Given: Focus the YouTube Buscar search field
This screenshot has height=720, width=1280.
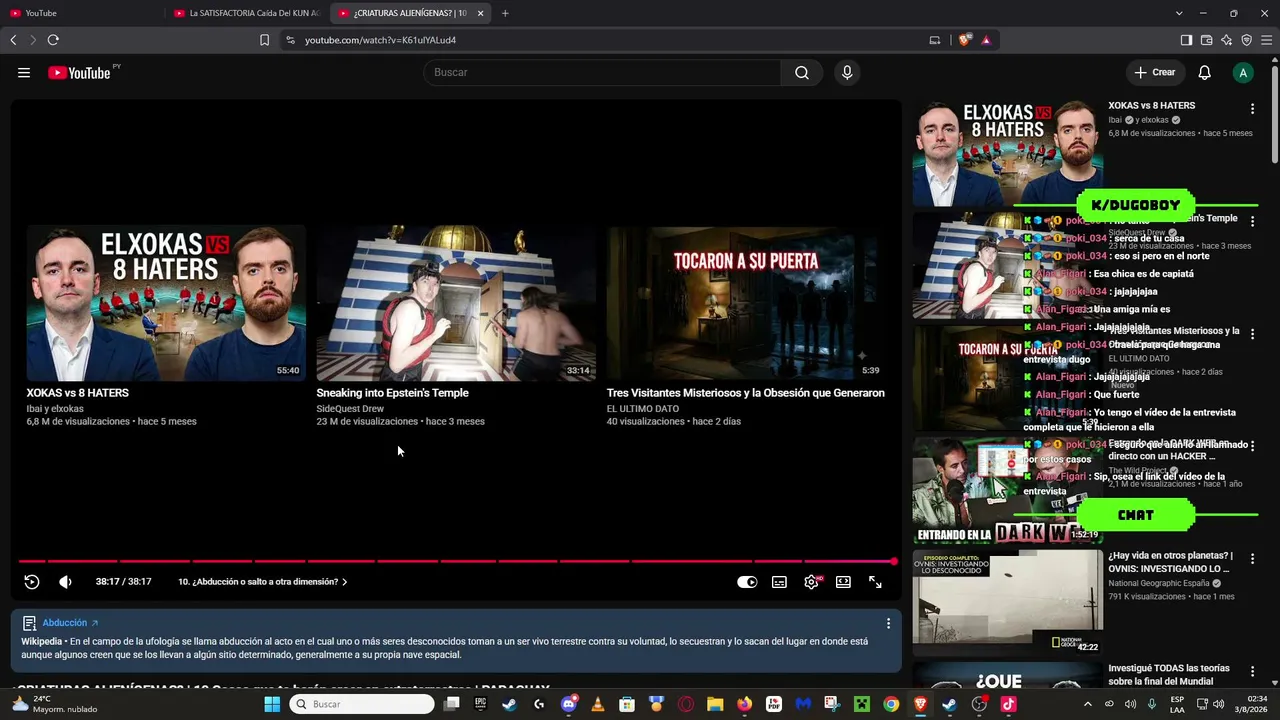Looking at the screenshot, I should [x=602, y=72].
